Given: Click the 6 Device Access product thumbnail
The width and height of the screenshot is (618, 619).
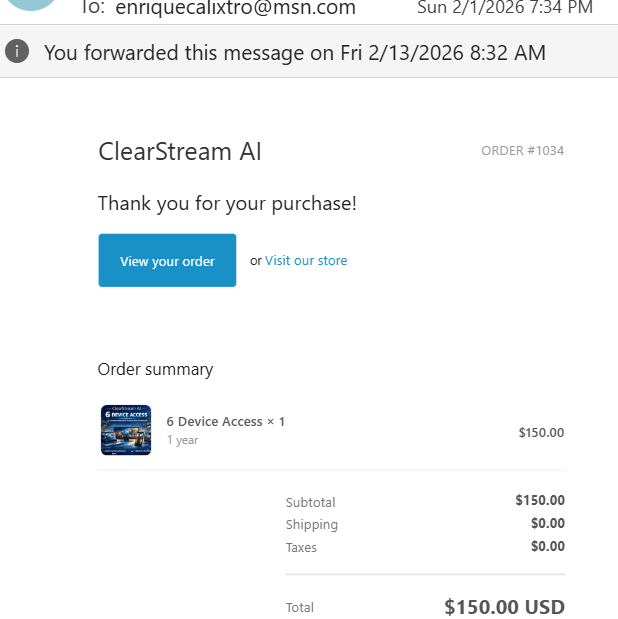Looking at the screenshot, I should click(x=126, y=430).
